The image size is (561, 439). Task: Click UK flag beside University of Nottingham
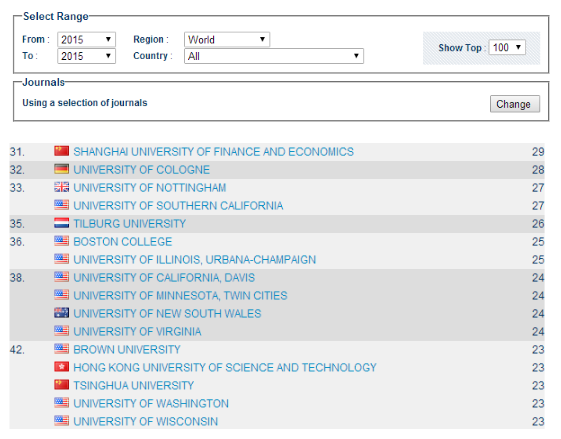pos(62,186)
